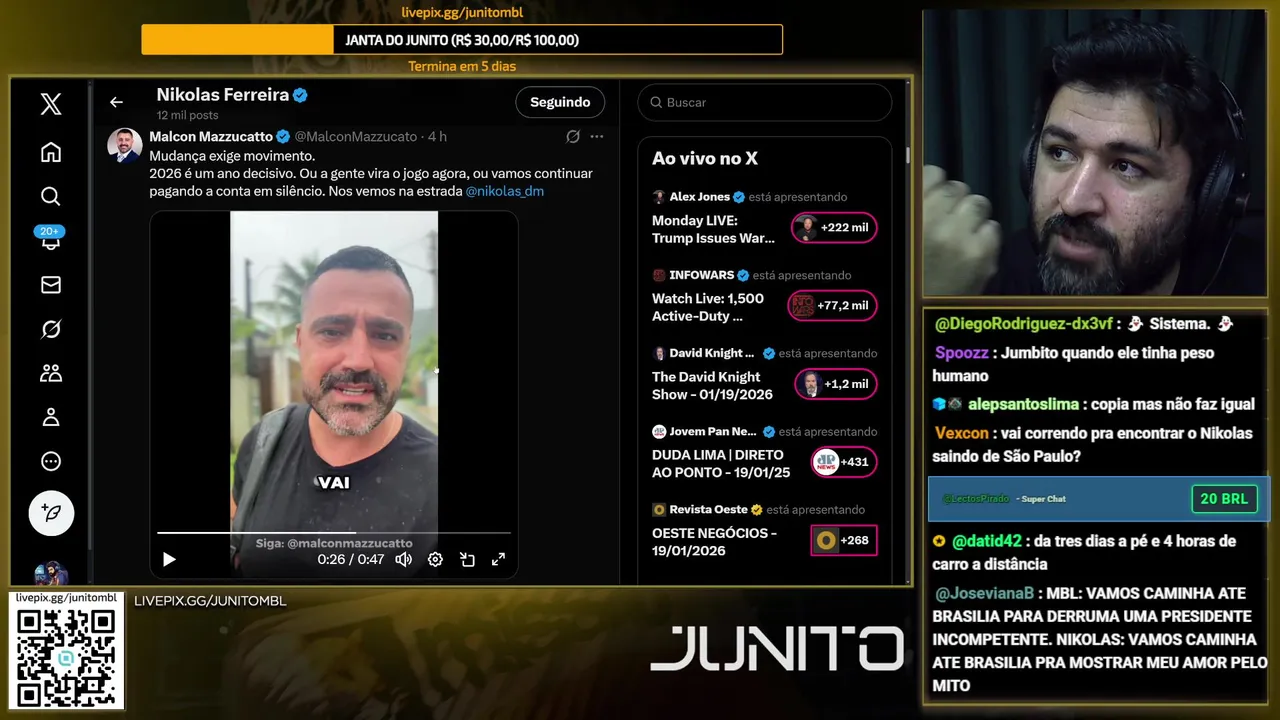1280x720 pixels.
Task: Open Grok icon in sidebar
Action: point(51,329)
